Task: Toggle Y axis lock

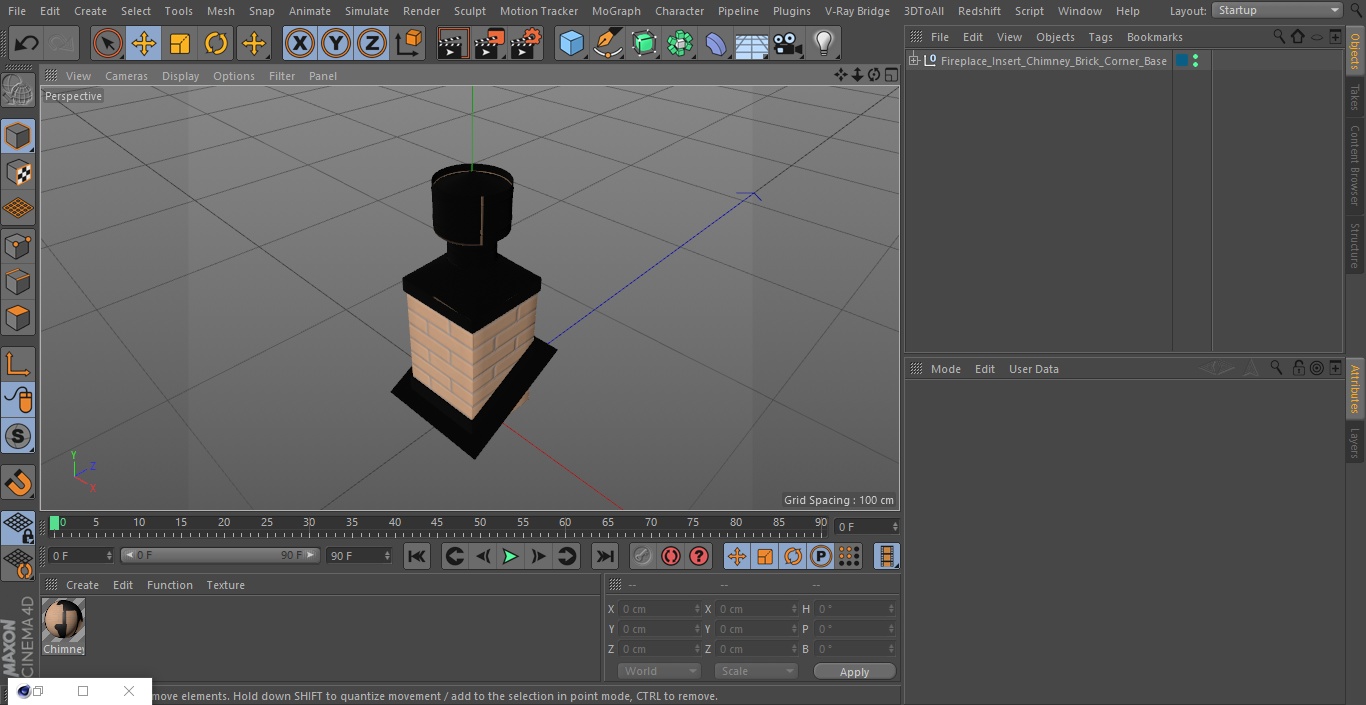Action: 336,43
